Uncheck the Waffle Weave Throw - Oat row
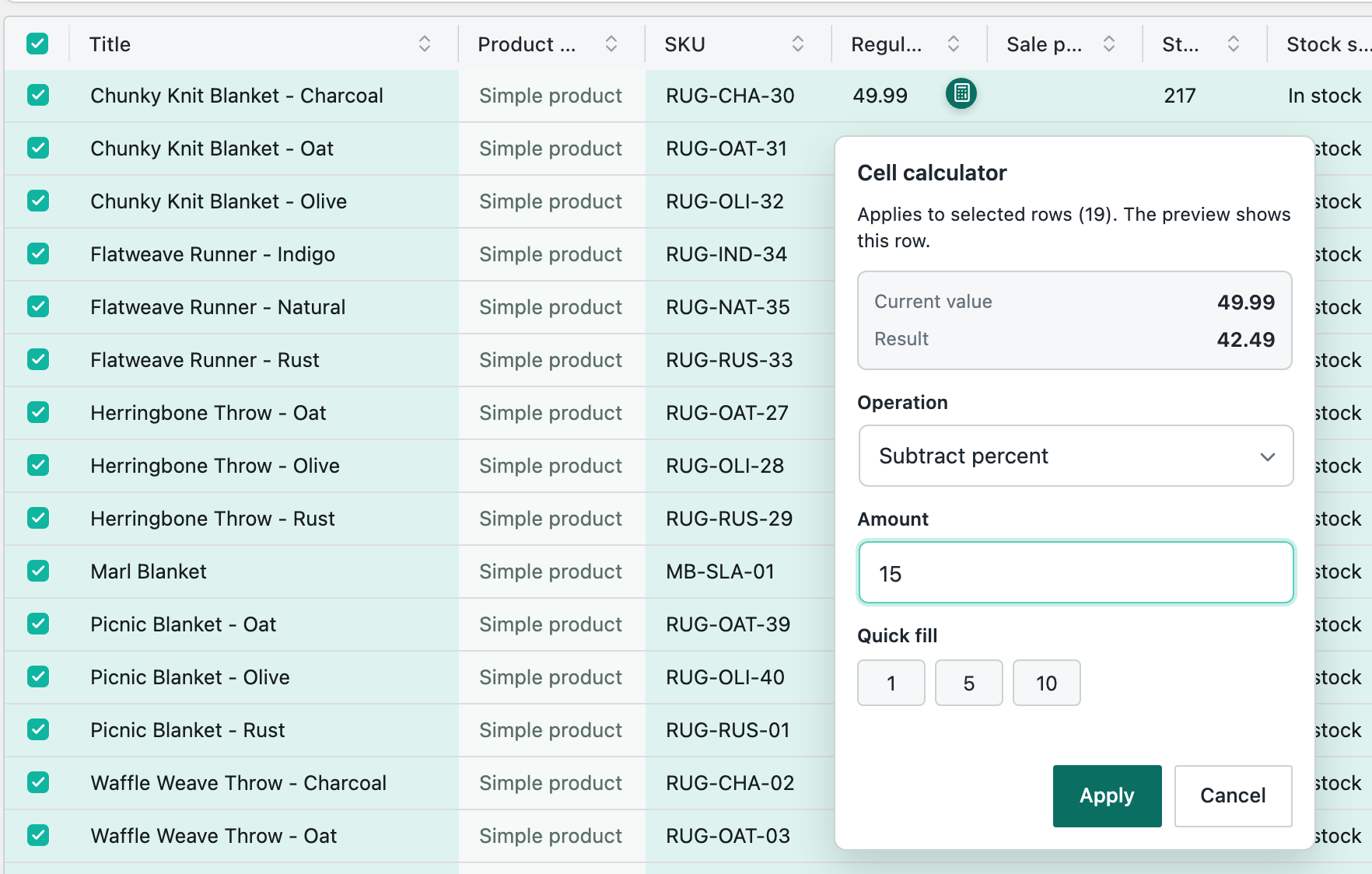Screen dimensions: 1372x874 (x=38, y=835)
